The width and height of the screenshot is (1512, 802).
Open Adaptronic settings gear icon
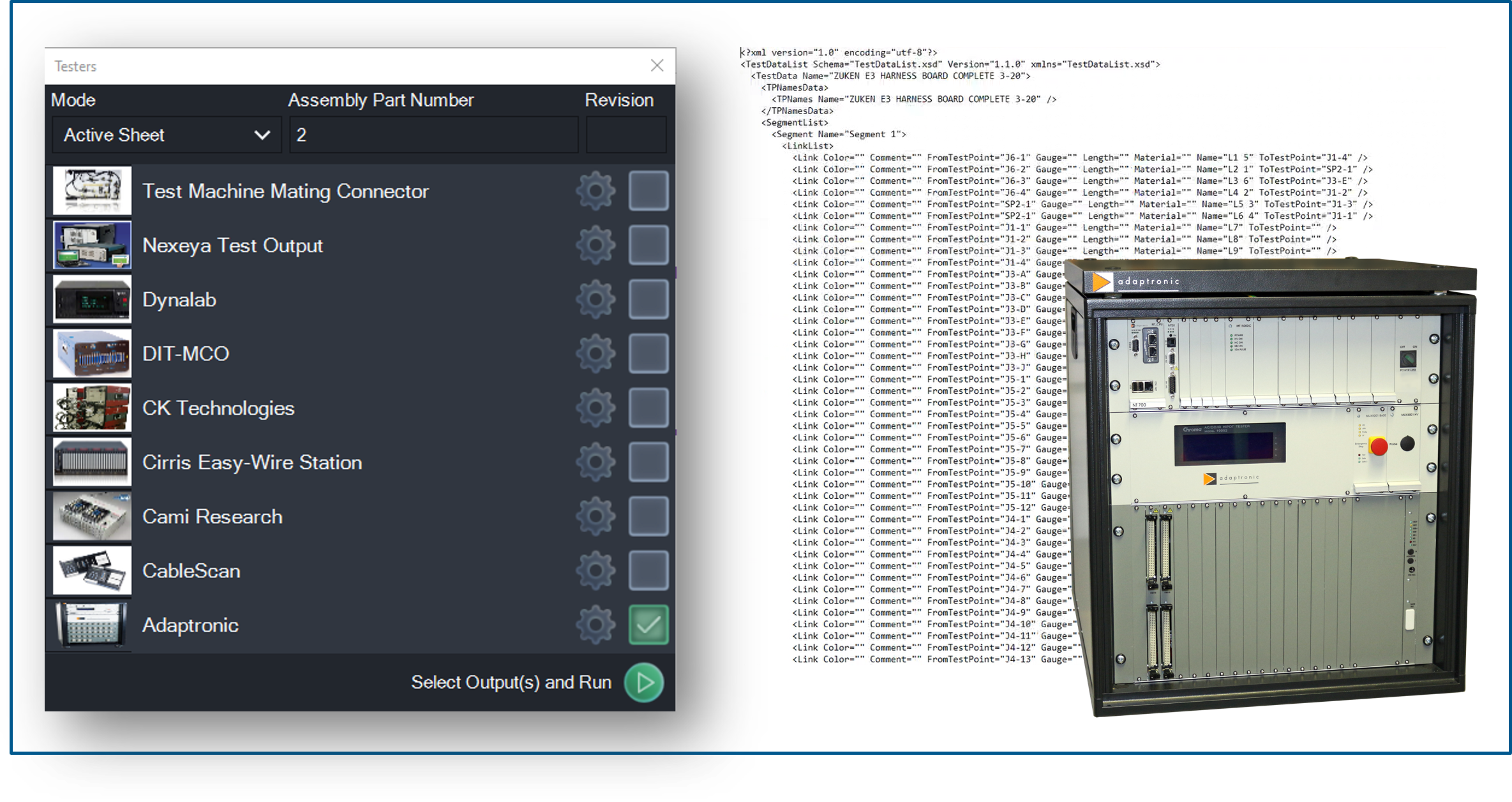coord(595,625)
